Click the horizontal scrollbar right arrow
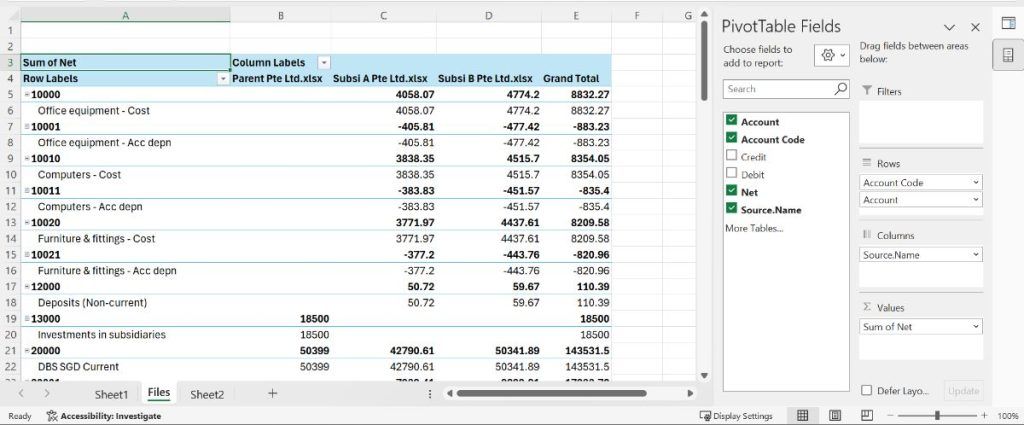This screenshot has height=425, width=1024. coord(690,394)
